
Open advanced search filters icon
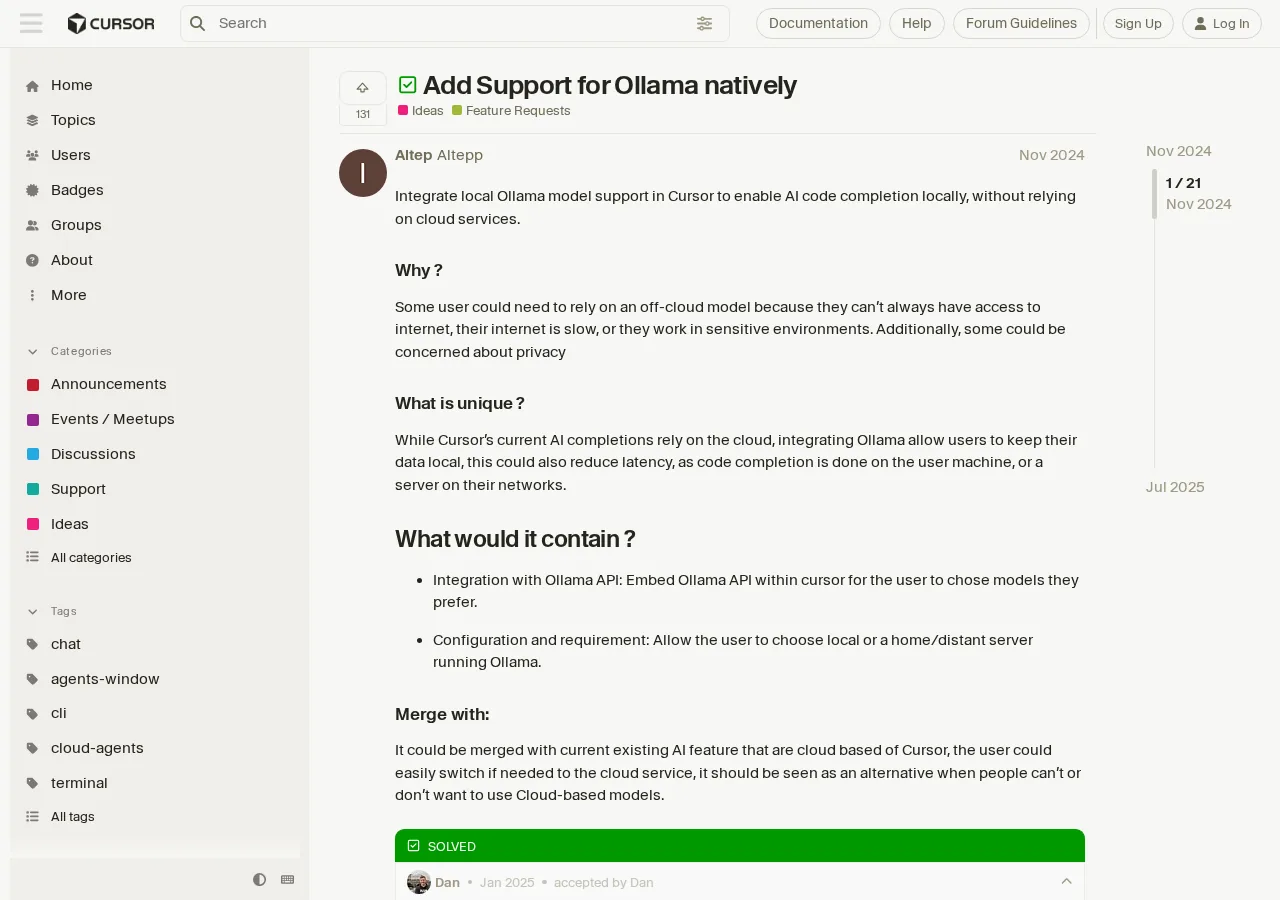705,23
